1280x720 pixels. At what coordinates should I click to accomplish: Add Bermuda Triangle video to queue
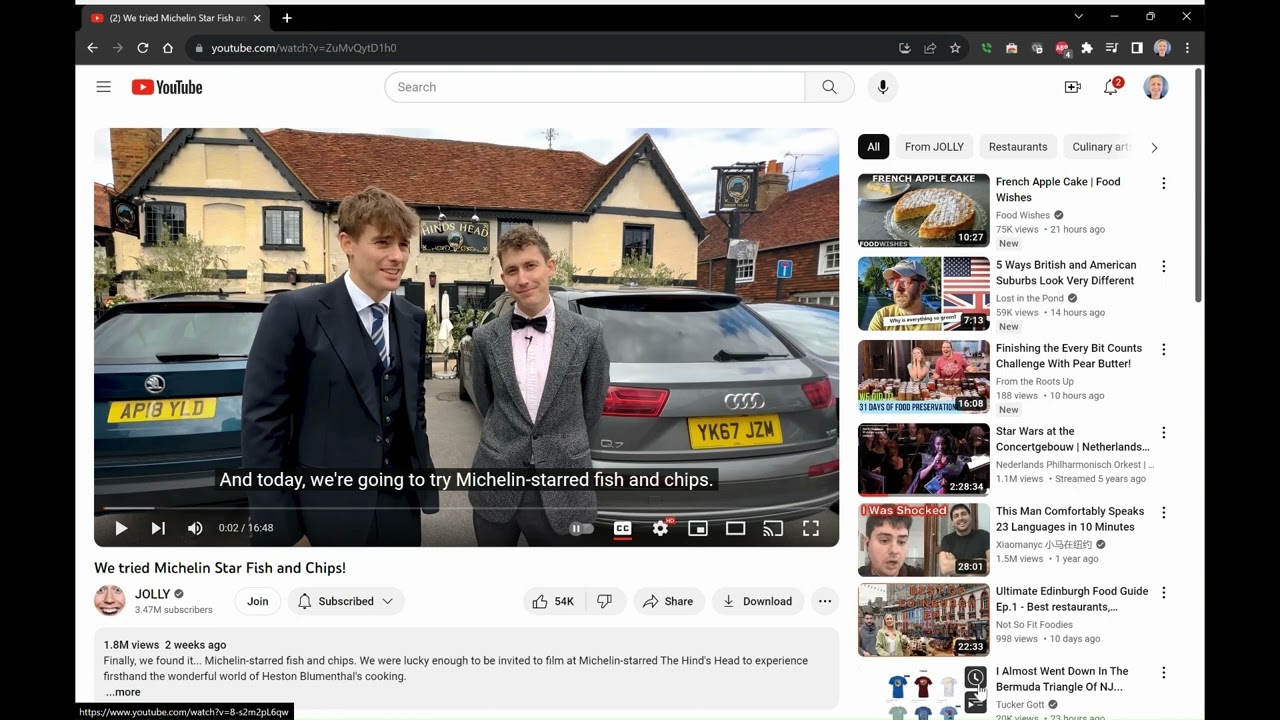975,703
